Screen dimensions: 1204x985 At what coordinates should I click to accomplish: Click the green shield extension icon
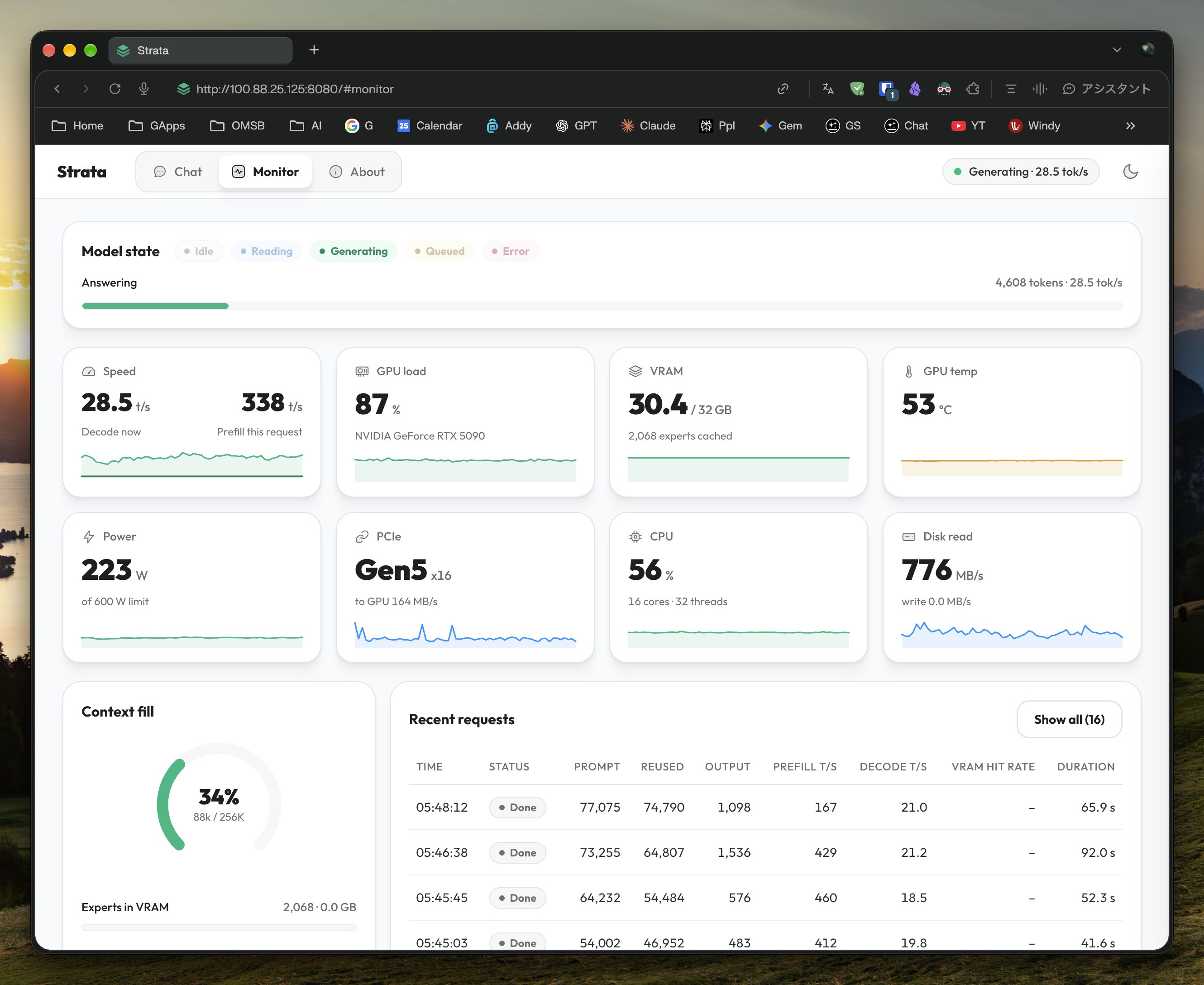click(857, 89)
